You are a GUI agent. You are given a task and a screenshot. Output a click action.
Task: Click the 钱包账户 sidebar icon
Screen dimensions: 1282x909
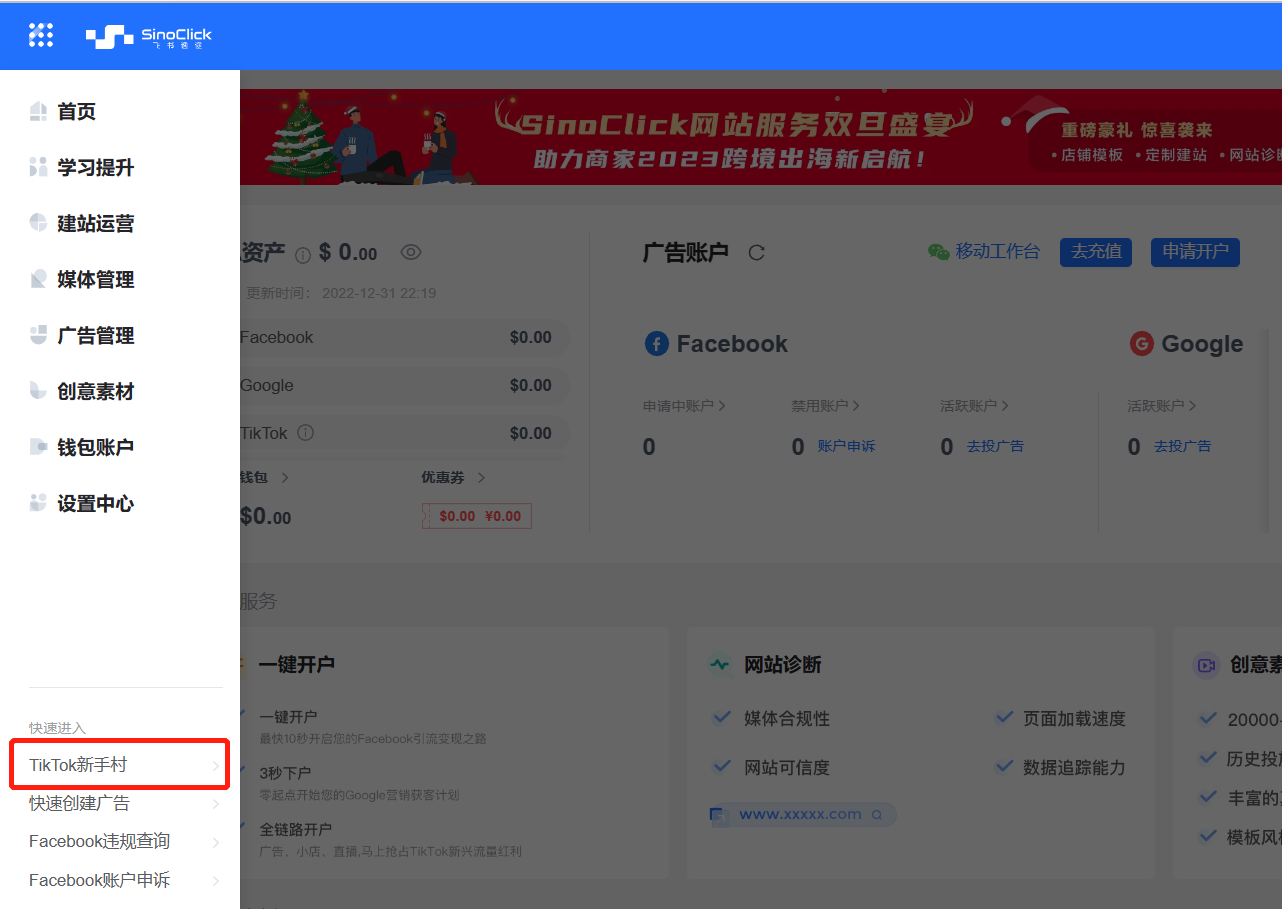[x=38, y=447]
